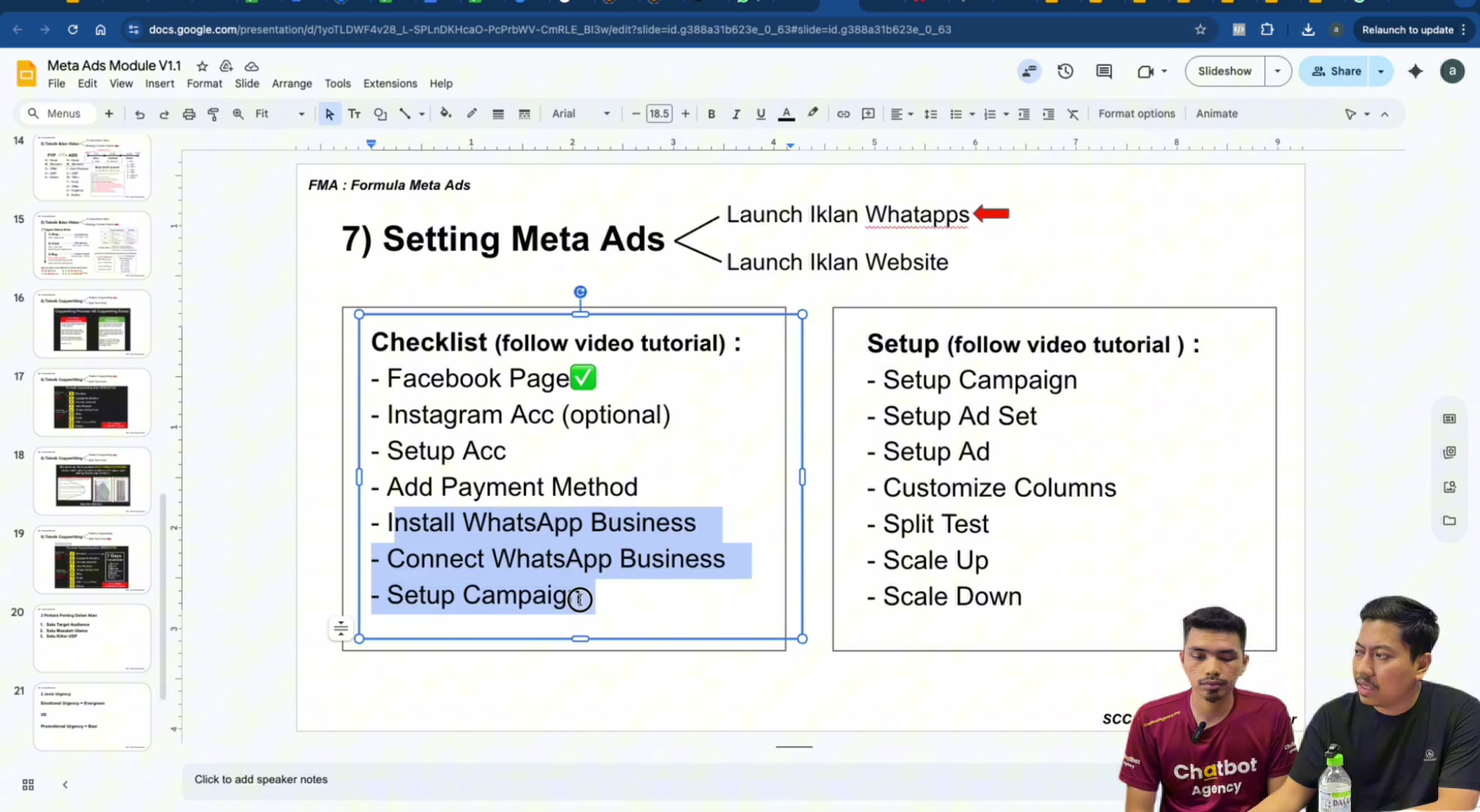This screenshot has width=1480, height=812.
Task: Open Format options
Action: tap(1136, 114)
